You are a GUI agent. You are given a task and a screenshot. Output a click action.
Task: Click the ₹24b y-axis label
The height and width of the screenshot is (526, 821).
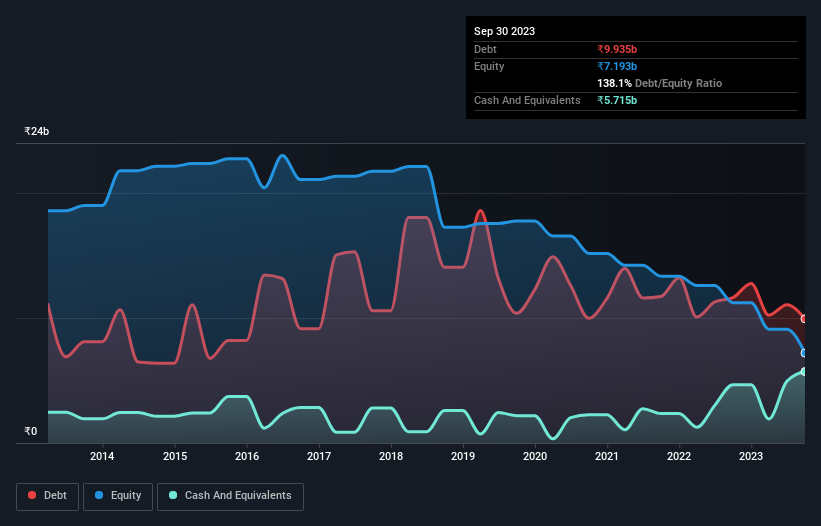click(x=37, y=131)
